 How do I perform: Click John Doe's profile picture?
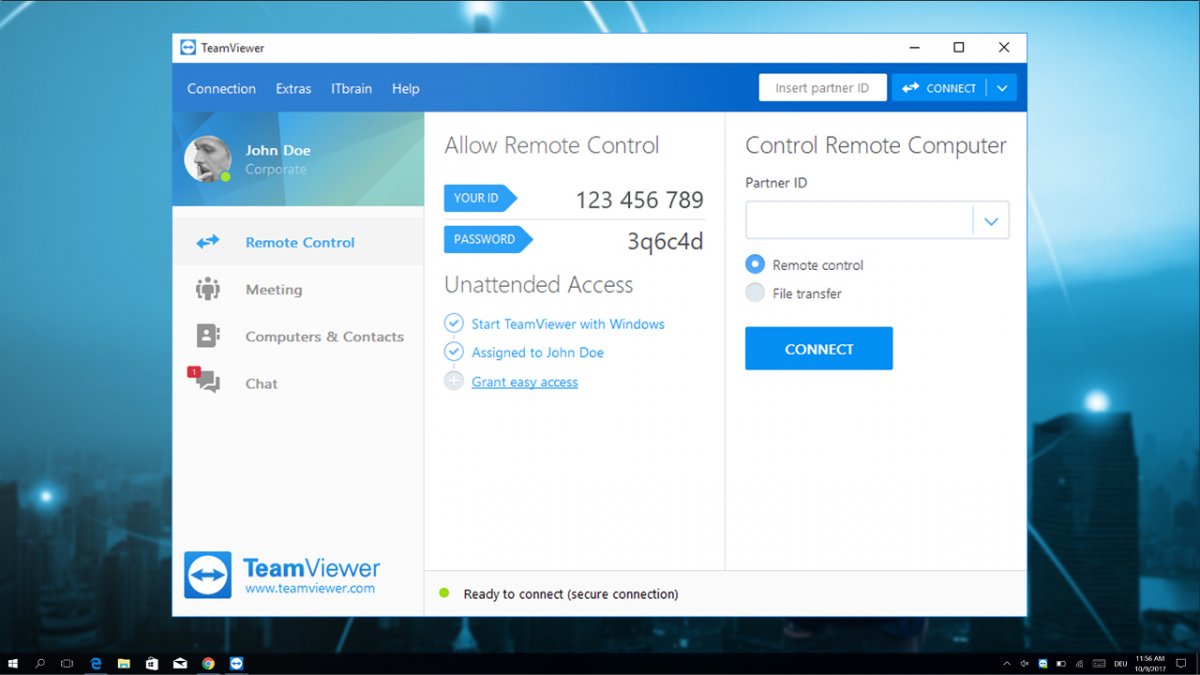[208, 158]
